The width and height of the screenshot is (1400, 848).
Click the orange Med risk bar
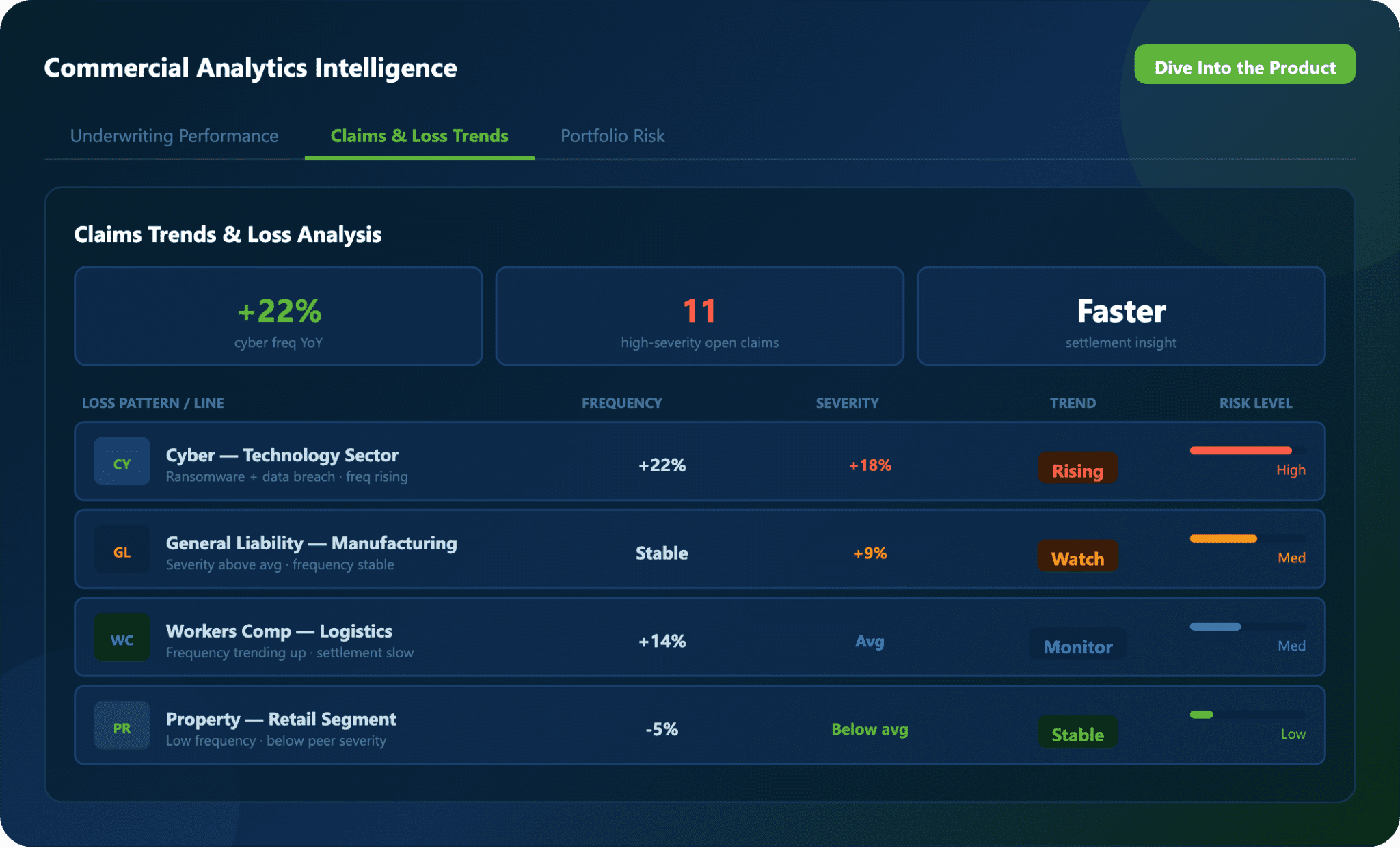(x=1223, y=538)
